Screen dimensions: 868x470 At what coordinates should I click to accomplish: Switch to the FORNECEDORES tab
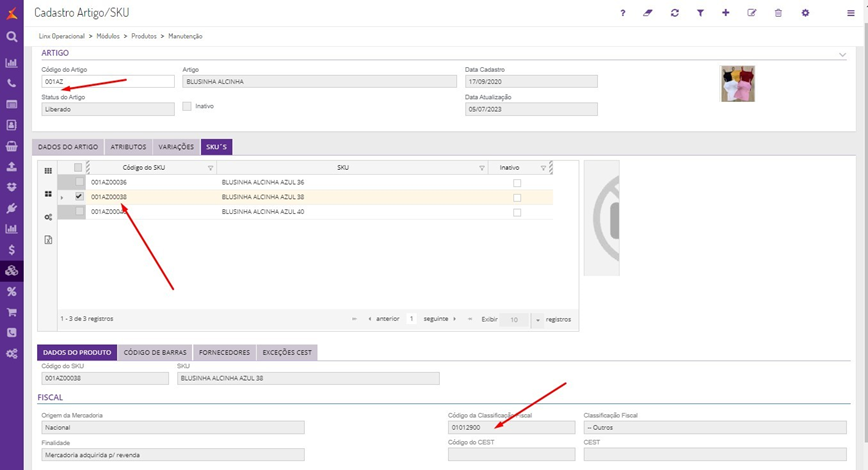(x=224, y=353)
